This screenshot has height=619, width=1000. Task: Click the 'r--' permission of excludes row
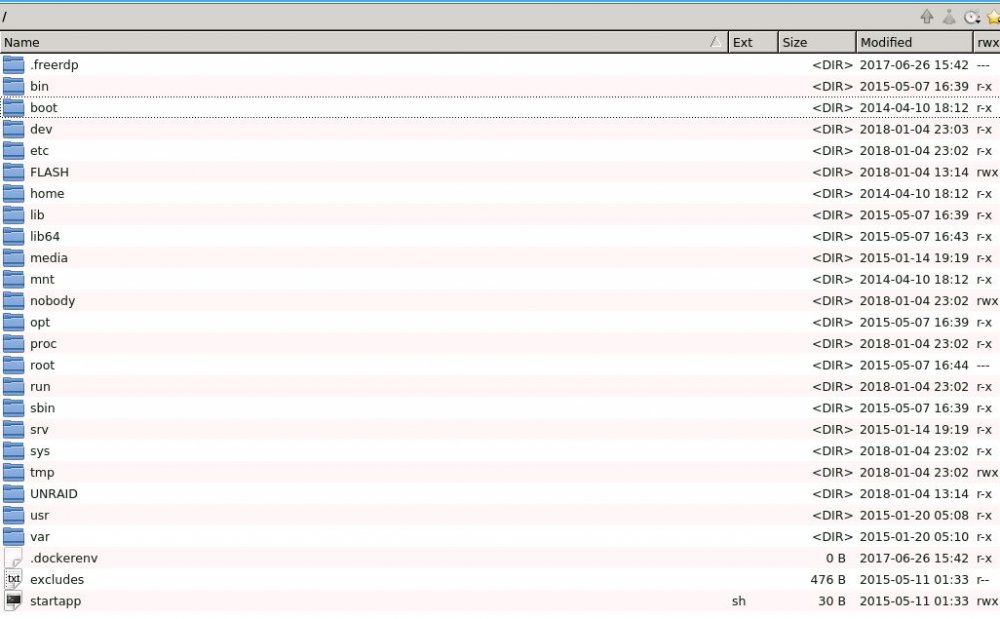[983, 579]
